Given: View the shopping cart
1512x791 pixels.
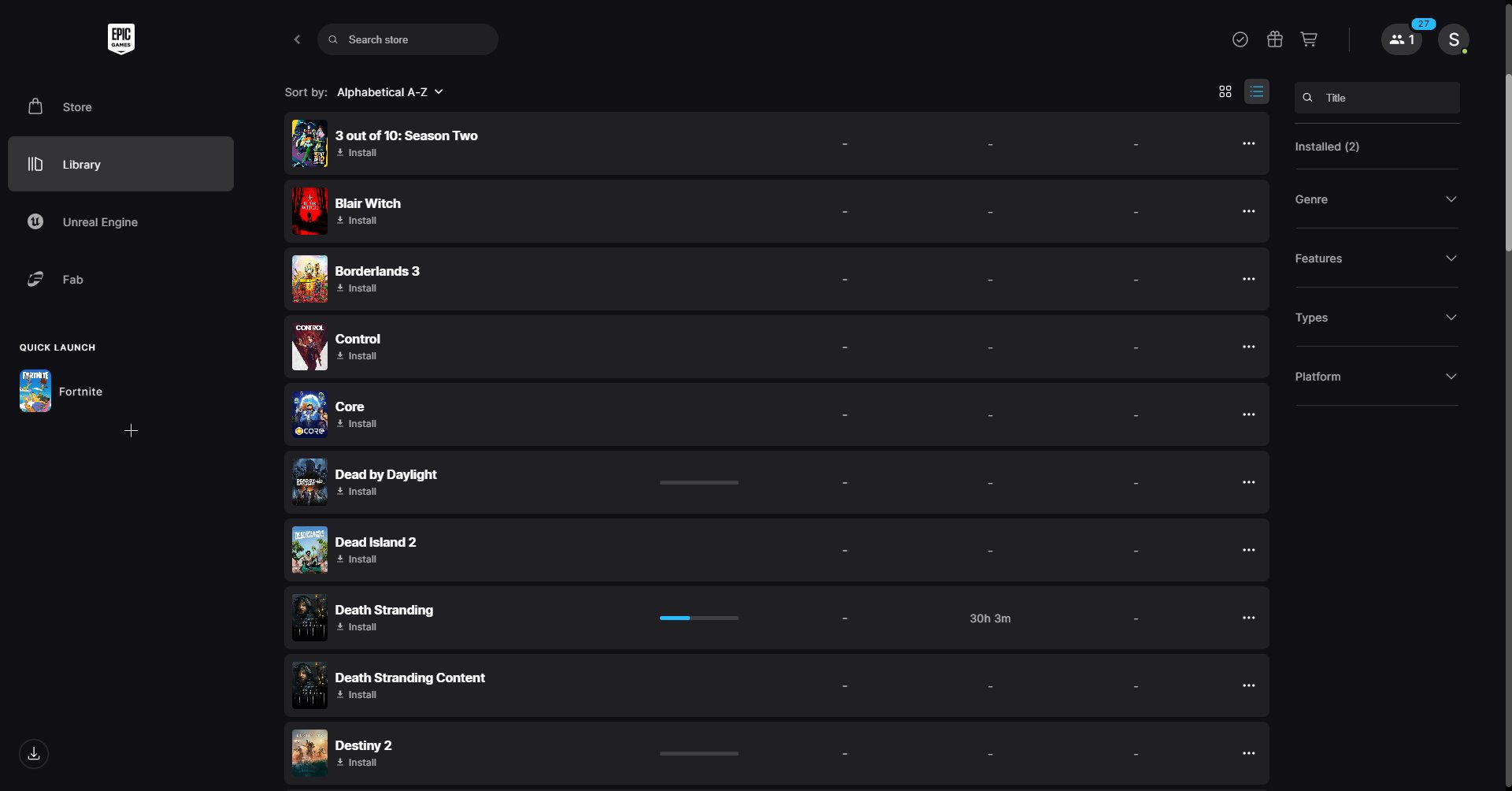Looking at the screenshot, I should [1308, 39].
